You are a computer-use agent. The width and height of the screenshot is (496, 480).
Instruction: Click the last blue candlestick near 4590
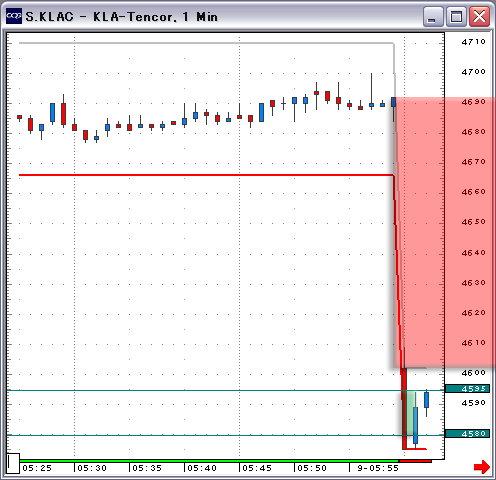click(x=426, y=400)
